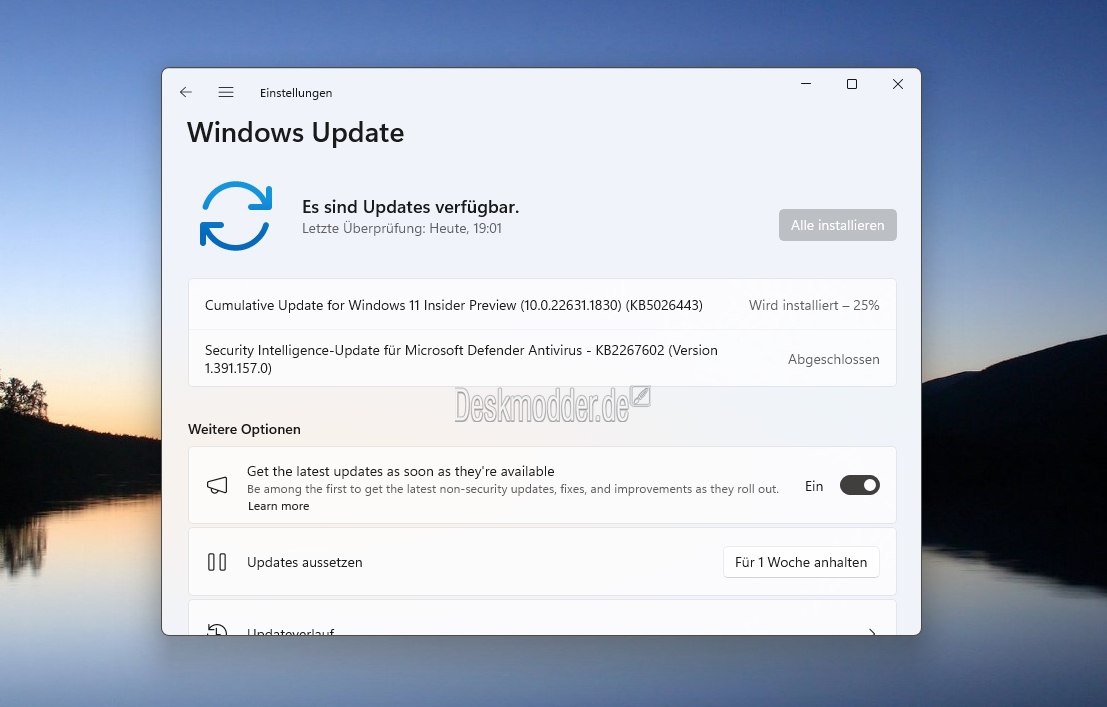Screen dimensions: 1107x707
Task: Click the Wird installiert – 25% status
Action: click(x=814, y=305)
